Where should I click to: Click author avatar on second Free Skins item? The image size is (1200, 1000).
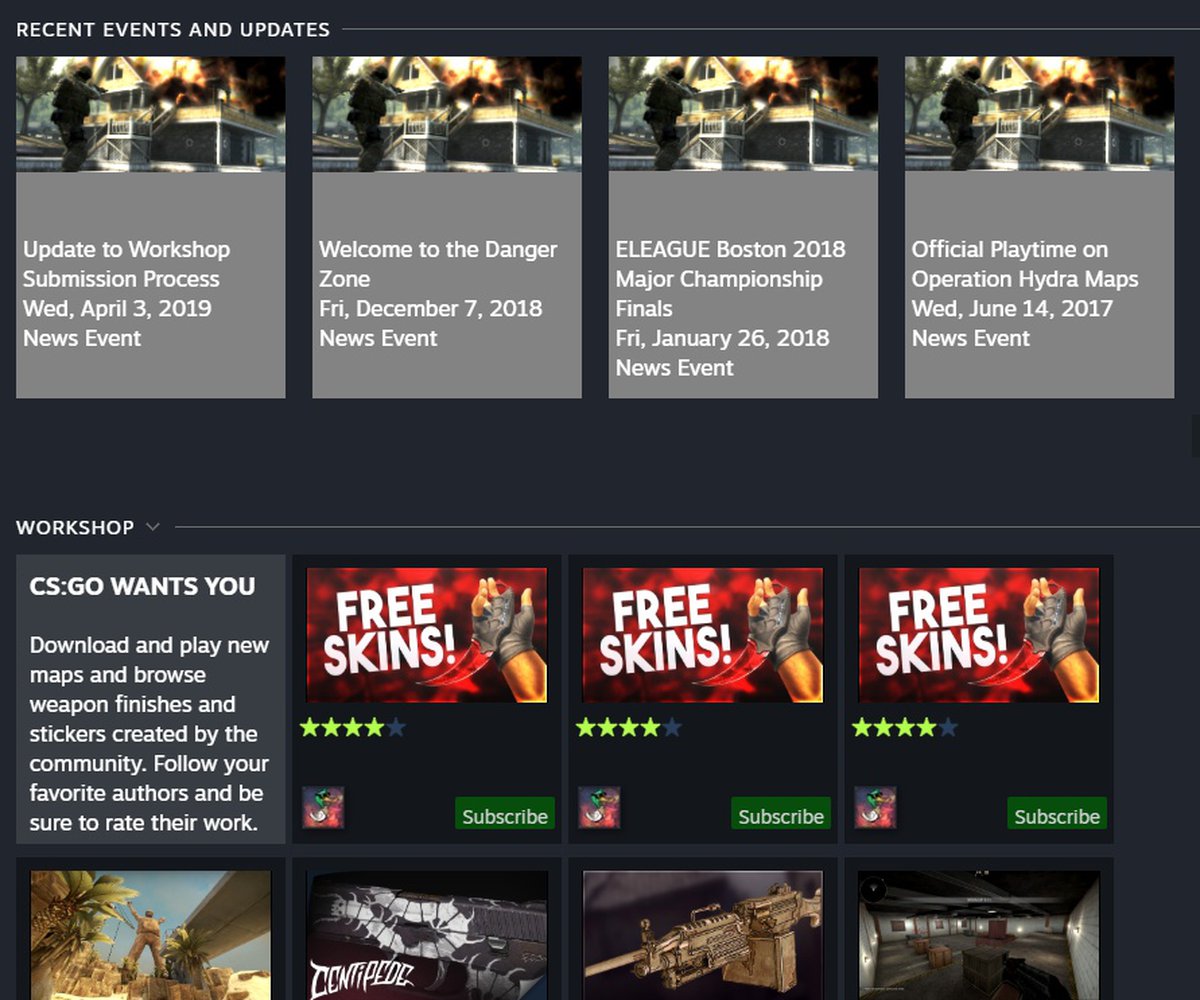click(599, 807)
